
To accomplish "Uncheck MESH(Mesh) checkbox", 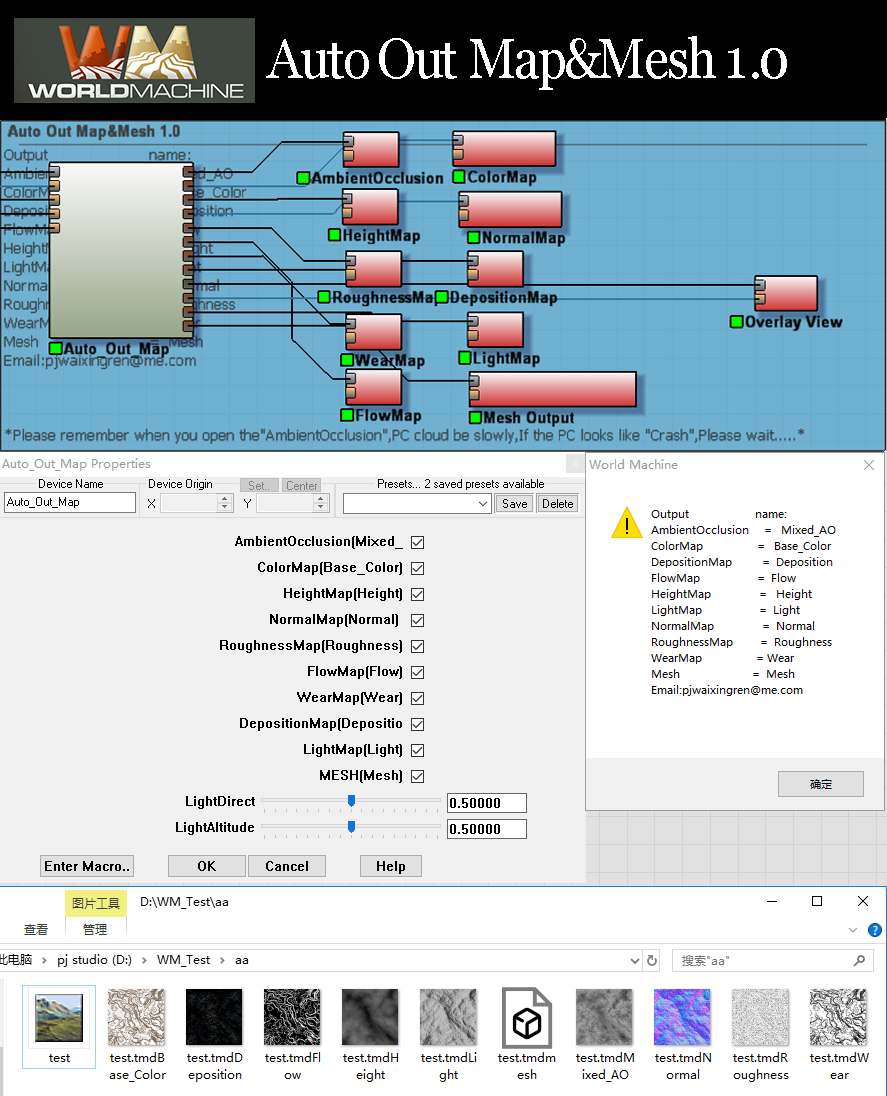I will [417, 776].
